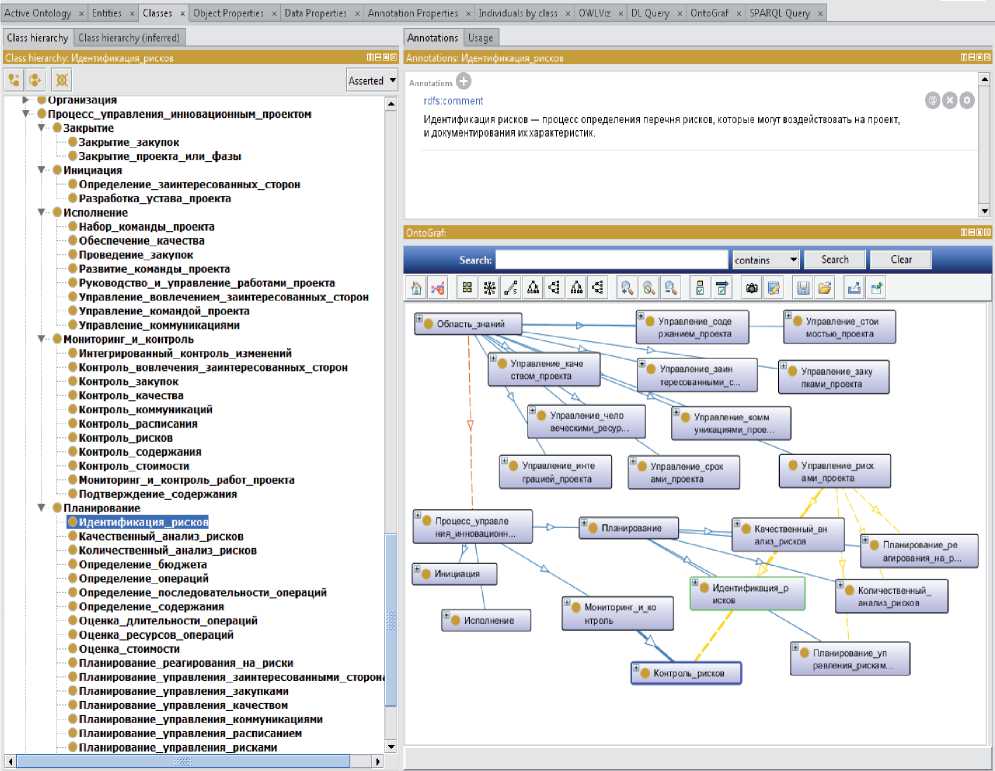Screen dimensions: 995x771
Task: Click the OntoGraf home icon in graph toolbar
Action: (417, 288)
